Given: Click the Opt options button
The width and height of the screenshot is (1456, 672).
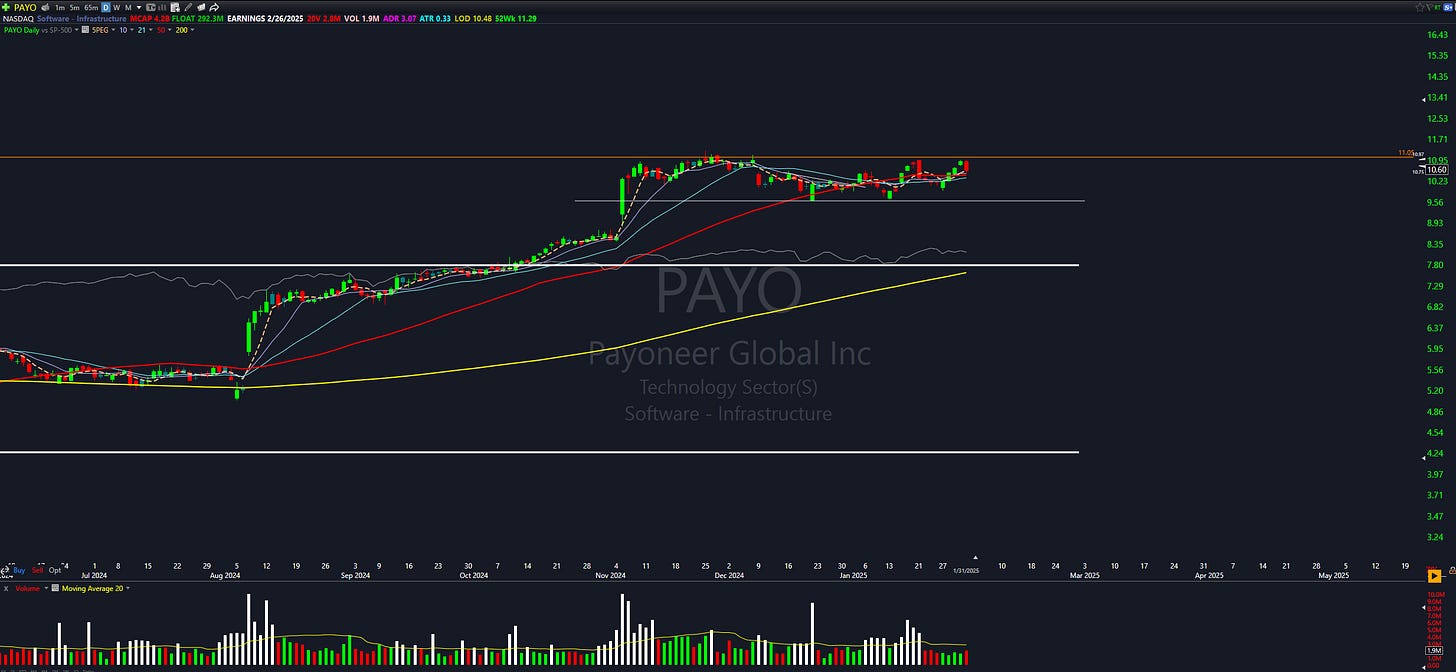Looking at the screenshot, I should click(x=55, y=570).
